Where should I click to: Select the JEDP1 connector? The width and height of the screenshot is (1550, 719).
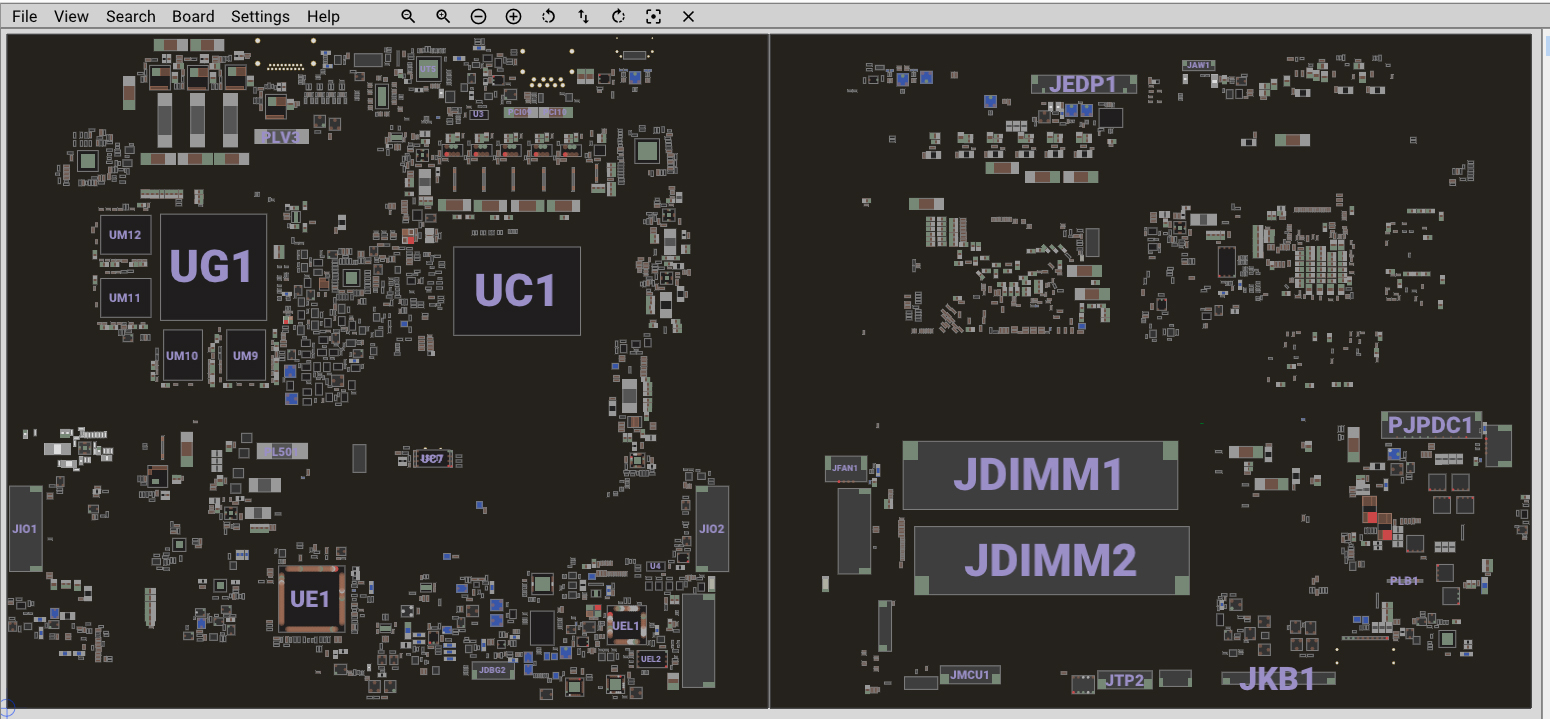point(1083,84)
